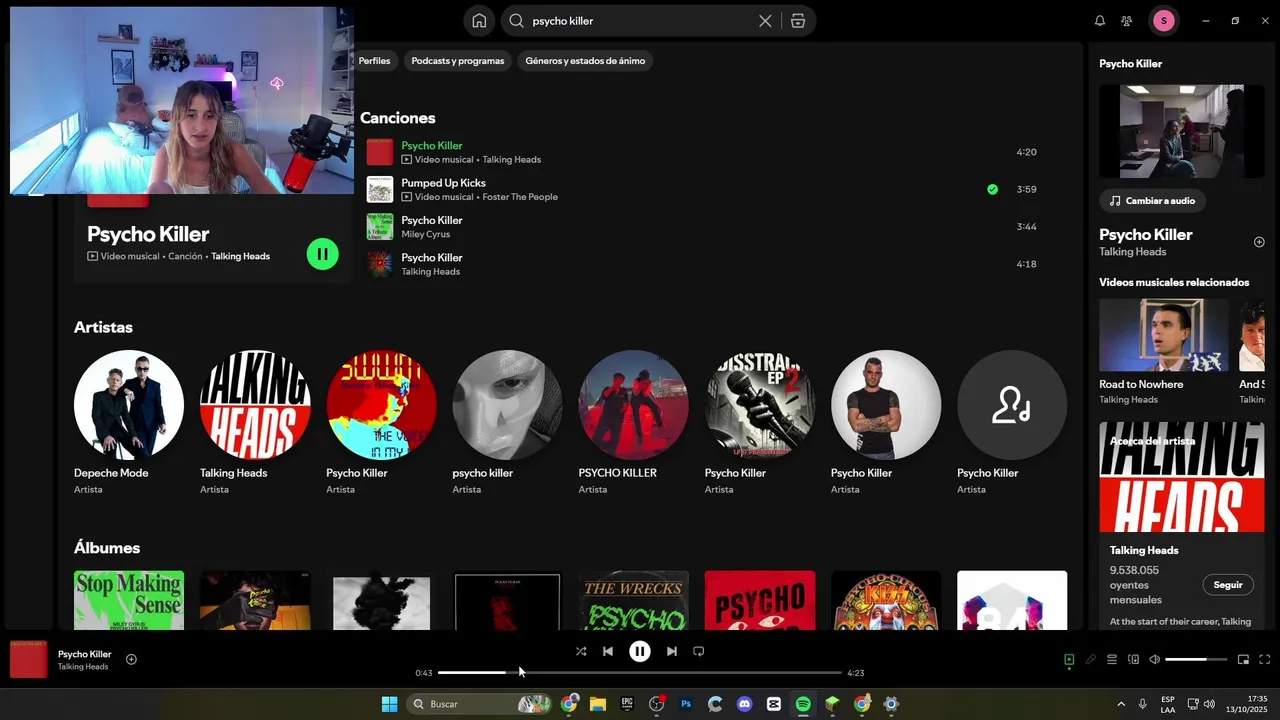Click the Cambiar a audio button
The image size is (1280, 720).
[1152, 201]
